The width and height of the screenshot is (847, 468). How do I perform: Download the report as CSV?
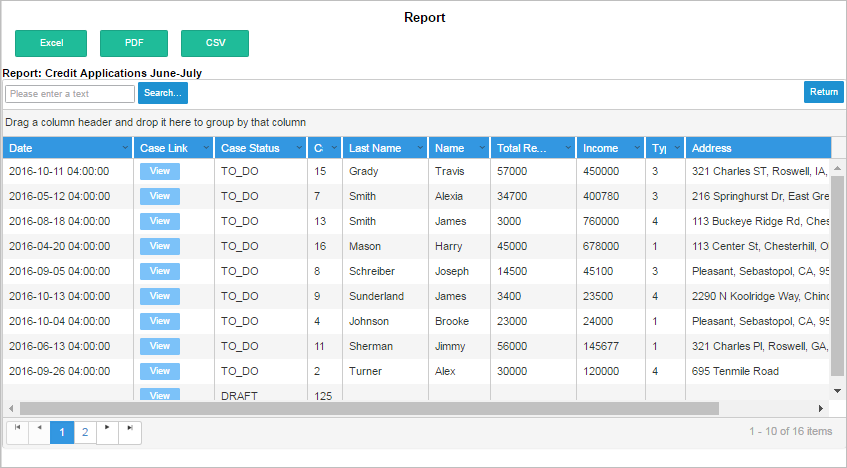(215, 43)
